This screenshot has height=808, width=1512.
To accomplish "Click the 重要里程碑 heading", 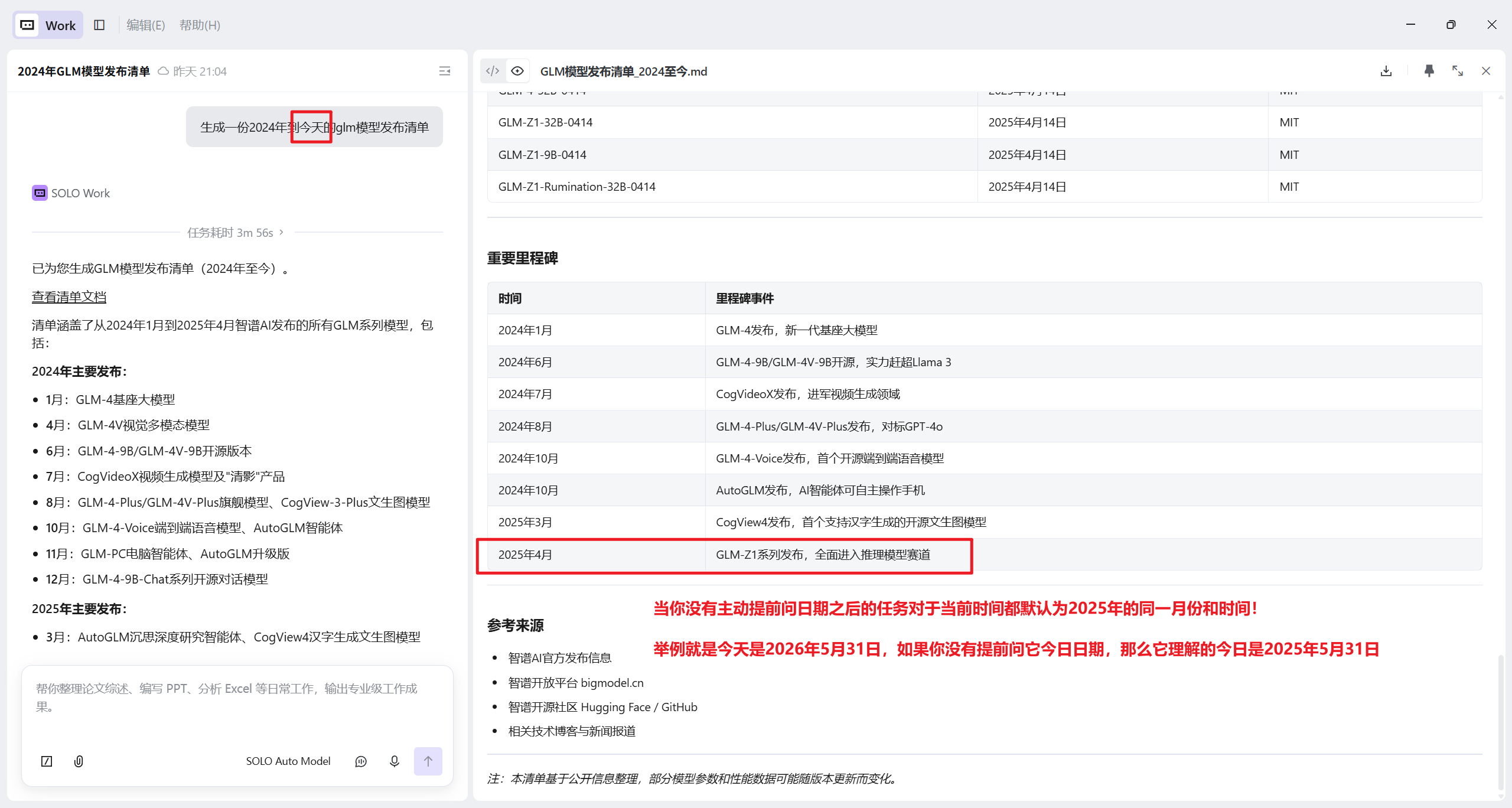I will (x=523, y=258).
